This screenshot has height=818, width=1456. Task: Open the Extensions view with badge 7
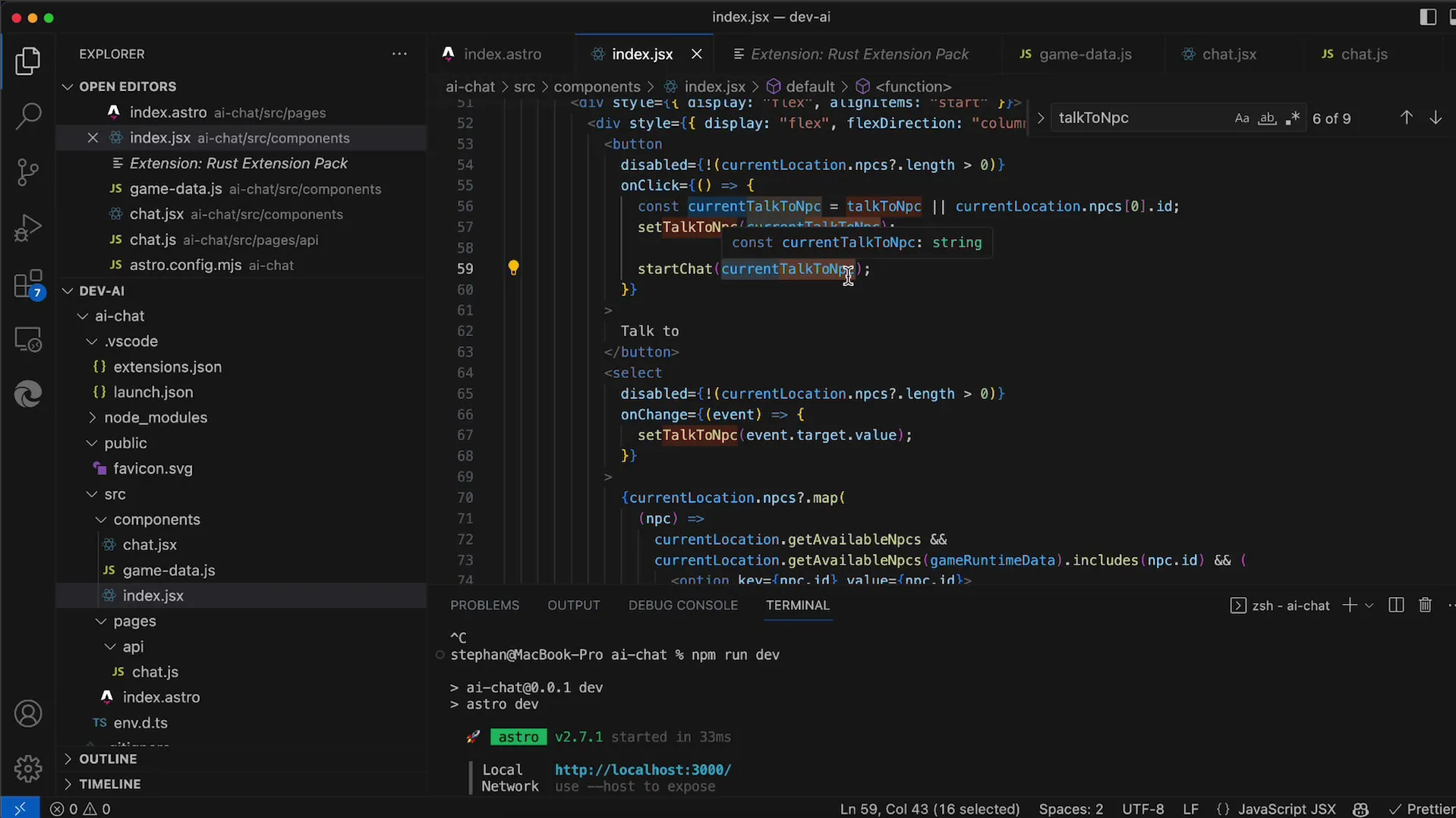click(29, 285)
